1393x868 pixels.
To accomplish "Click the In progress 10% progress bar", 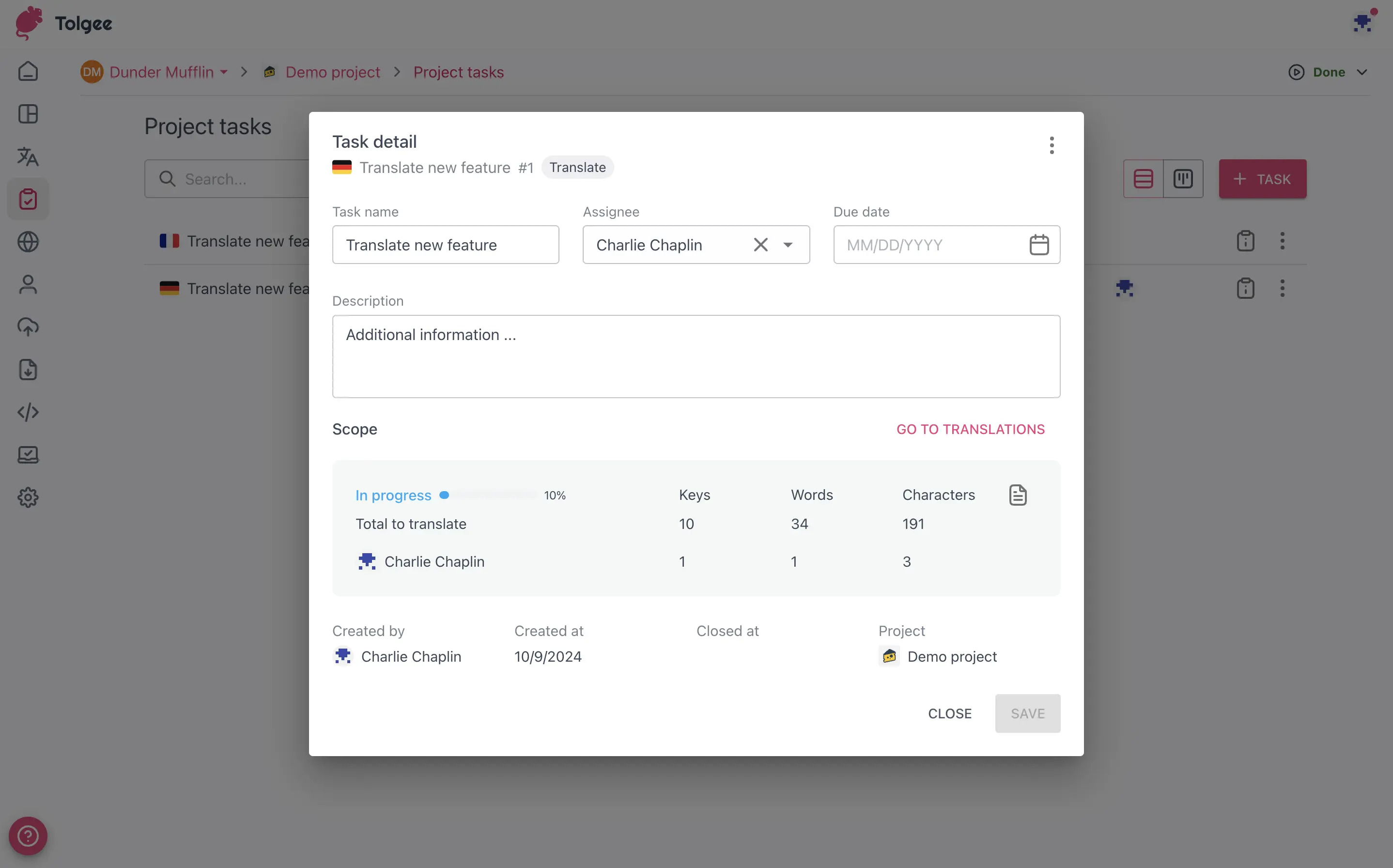I will click(491, 494).
